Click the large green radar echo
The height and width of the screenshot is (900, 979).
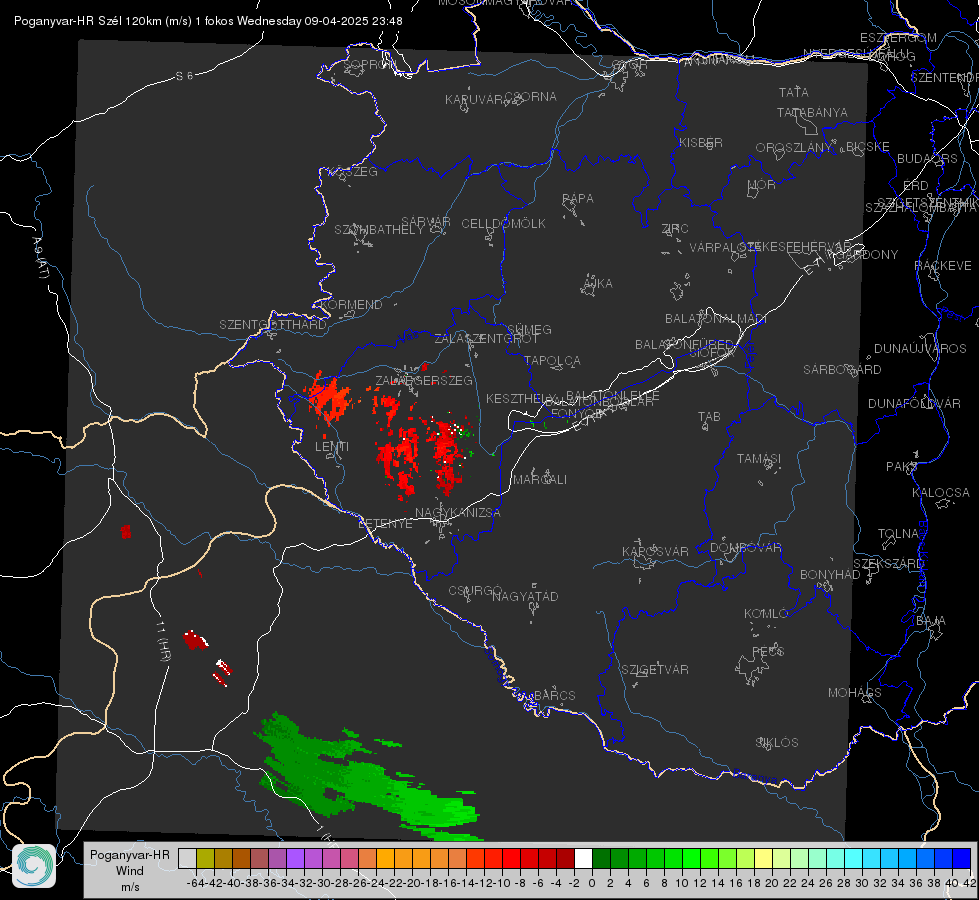pos(368,779)
